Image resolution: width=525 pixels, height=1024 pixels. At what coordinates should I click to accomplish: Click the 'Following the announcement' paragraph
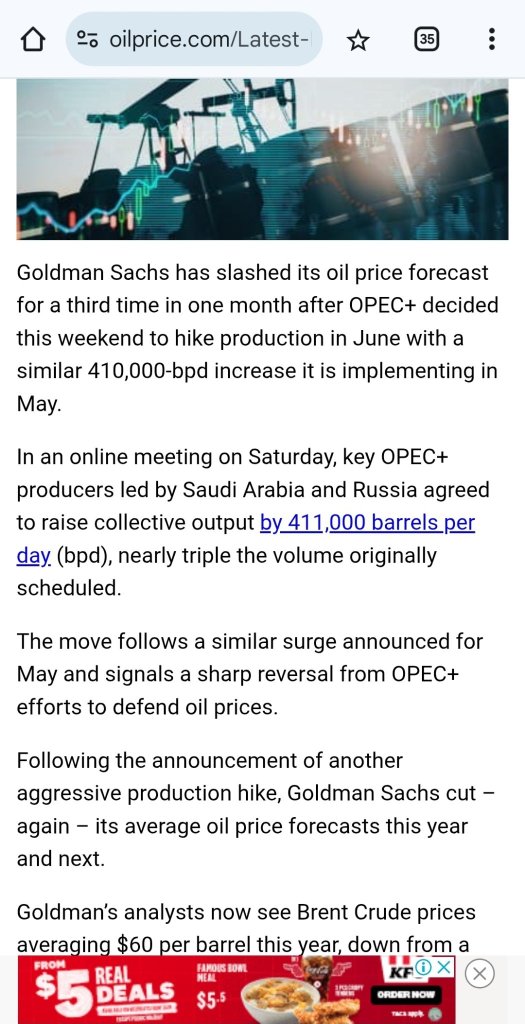(256, 810)
